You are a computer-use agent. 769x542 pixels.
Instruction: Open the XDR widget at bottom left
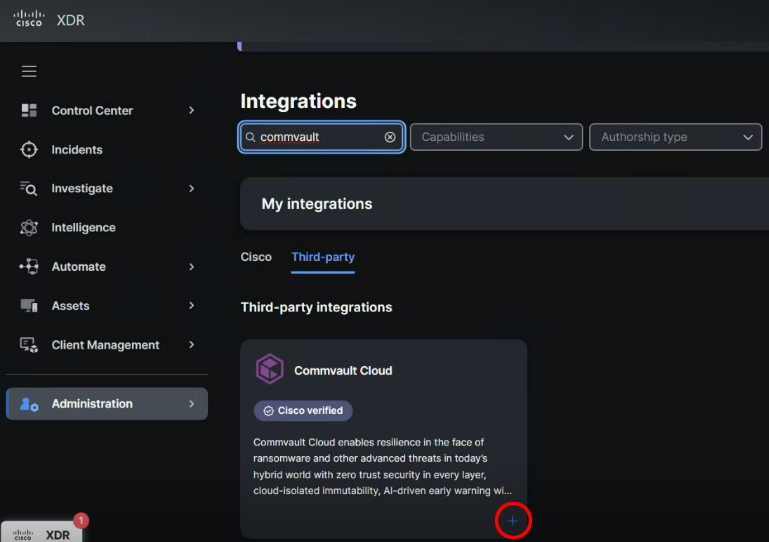[41, 533]
